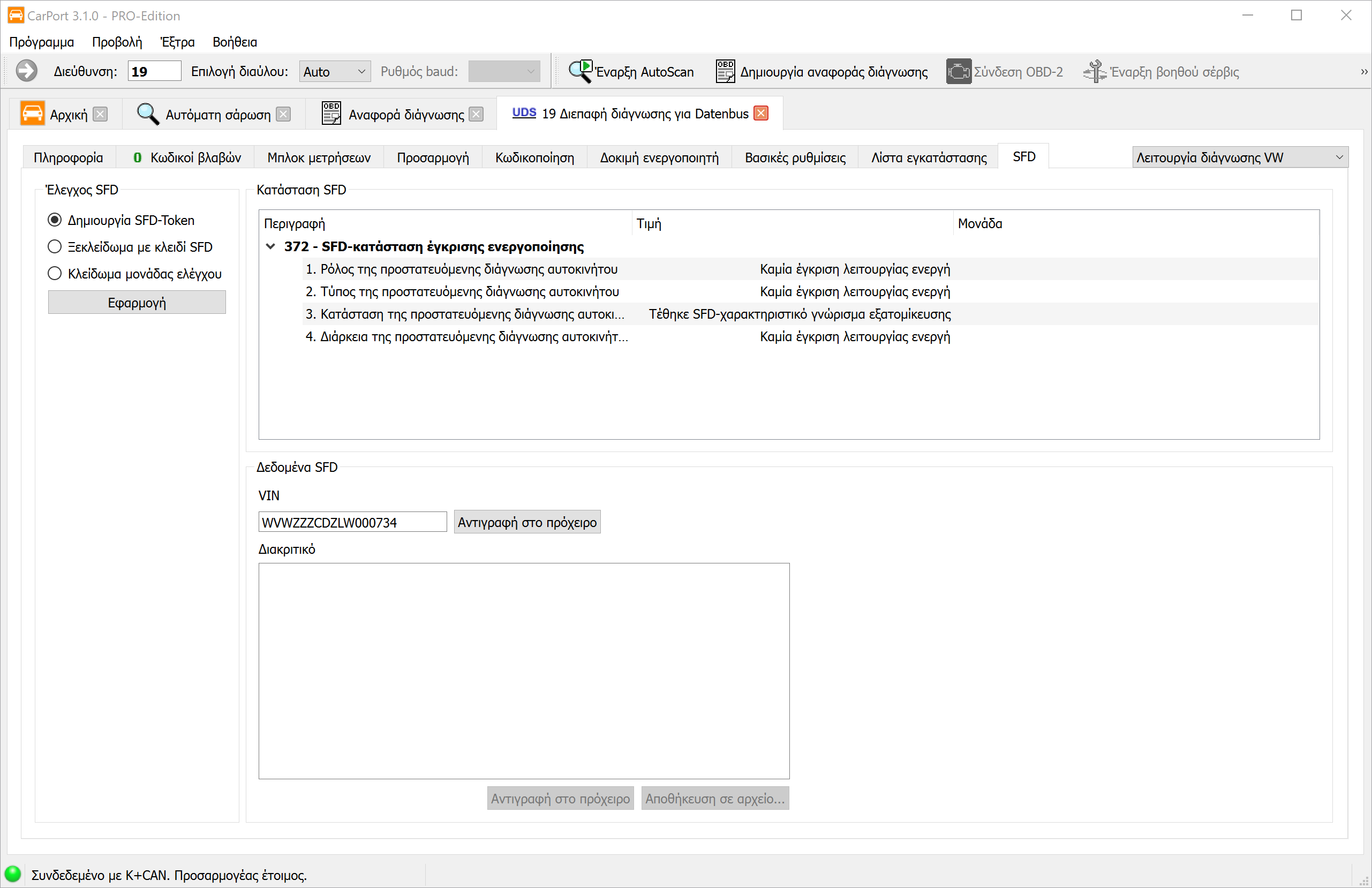The height and width of the screenshot is (888, 1372).
Task: Select Ξεκλείδωμα με κλειδί SFD option
Action: (55, 247)
